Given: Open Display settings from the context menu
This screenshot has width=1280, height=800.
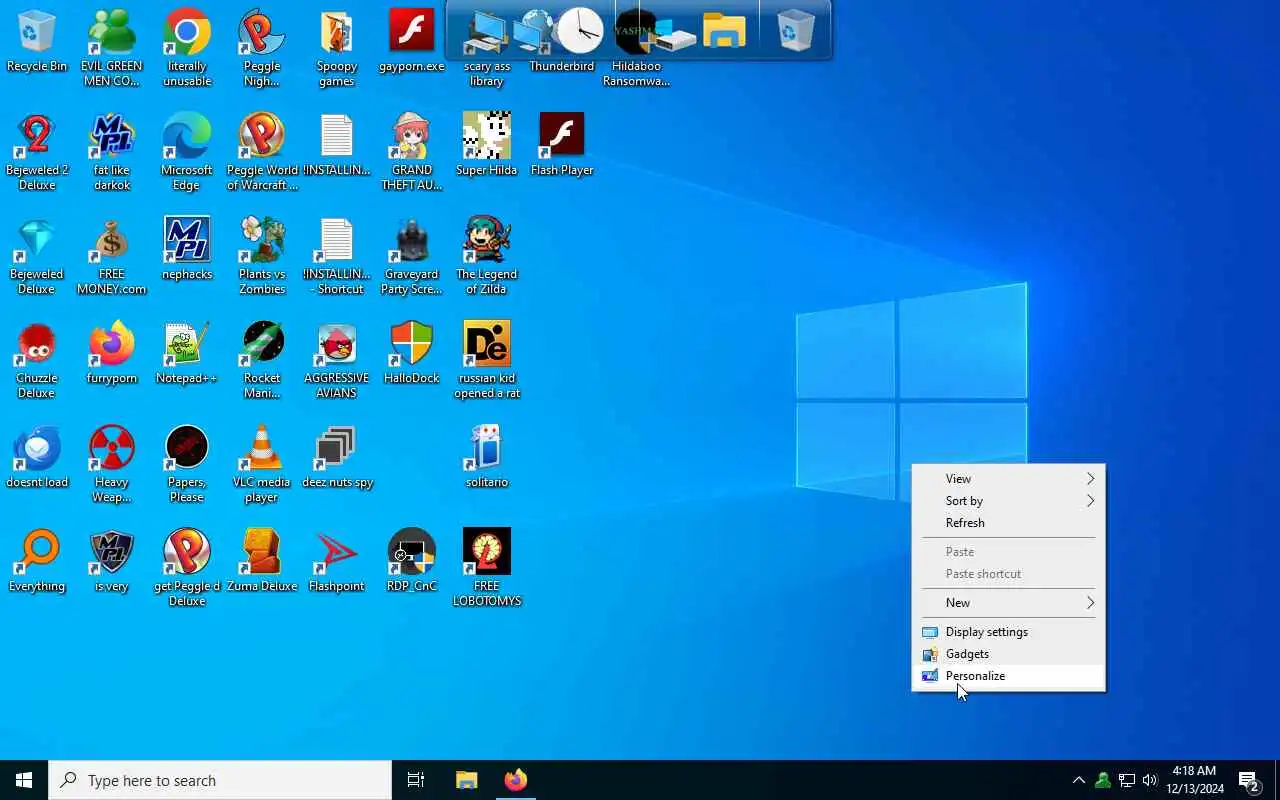Looking at the screenshot, I should click(x=1009, y=632).
